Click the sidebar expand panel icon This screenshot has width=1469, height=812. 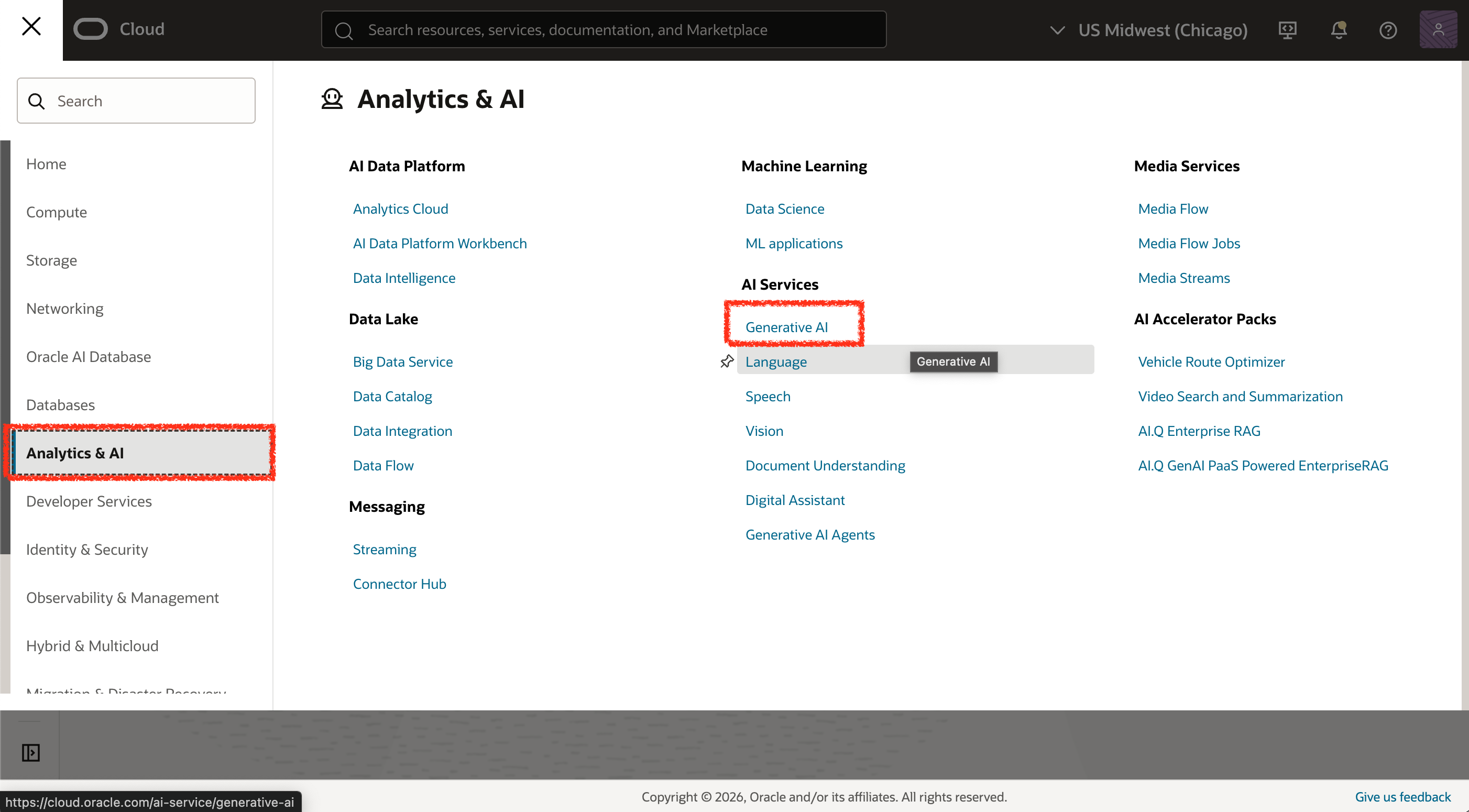31,752
